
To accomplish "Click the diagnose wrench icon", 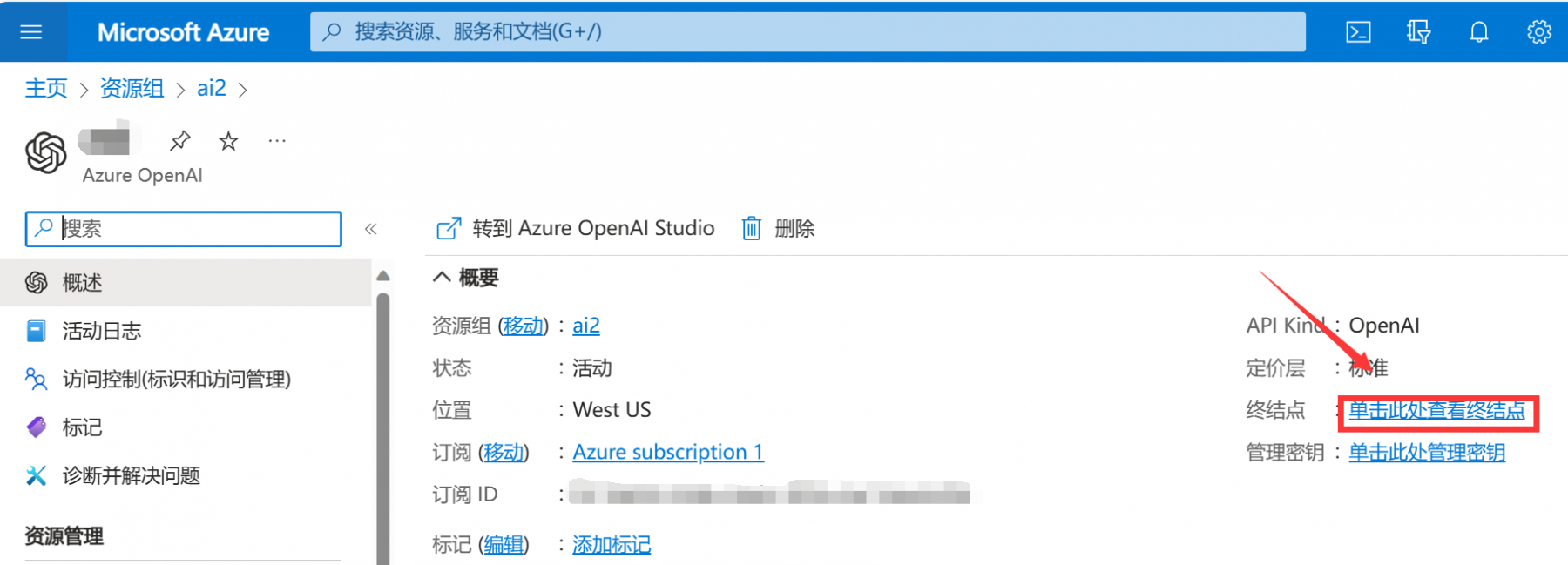I will [36, 475].
